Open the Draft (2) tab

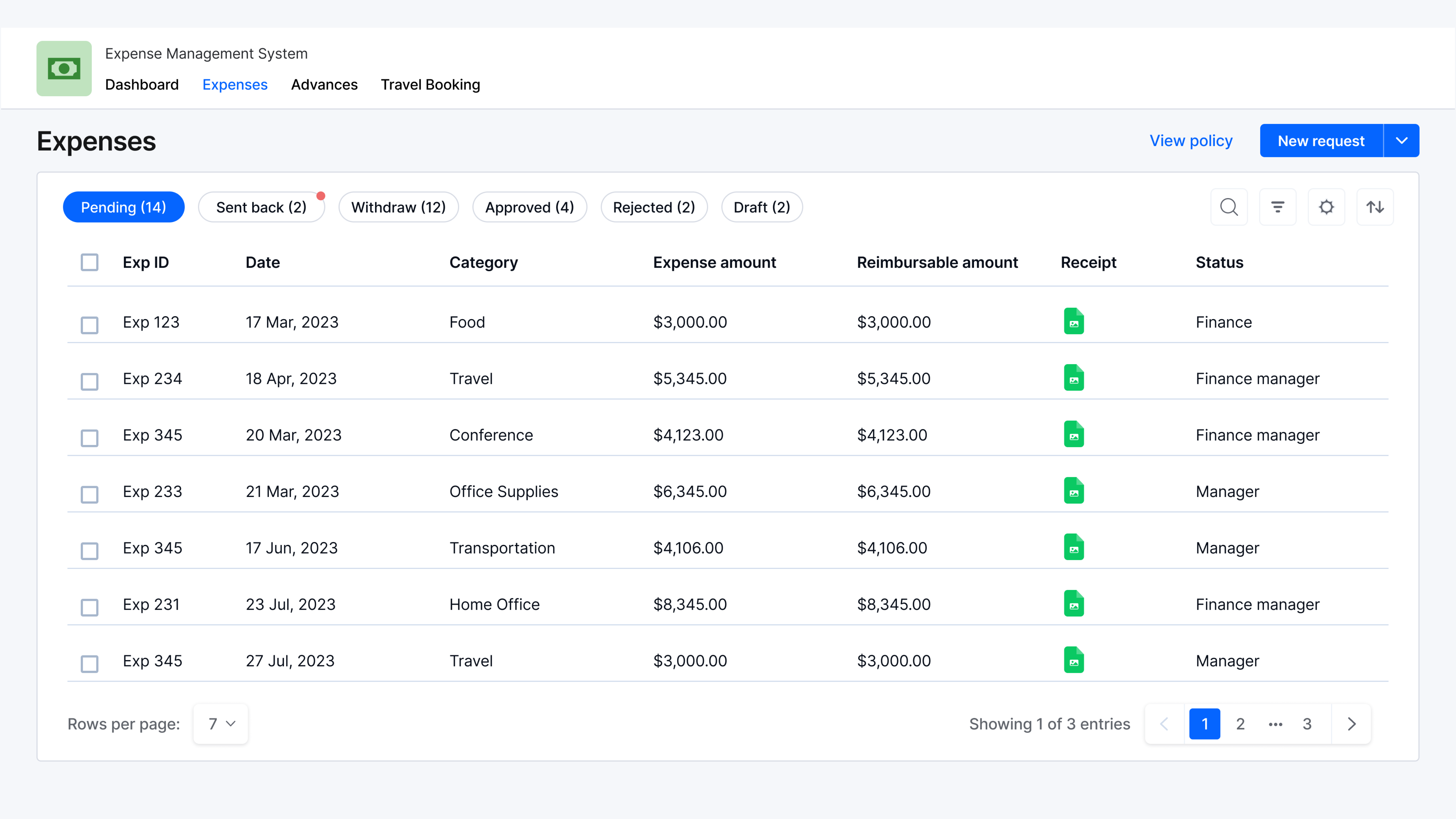tap(762, 207)
